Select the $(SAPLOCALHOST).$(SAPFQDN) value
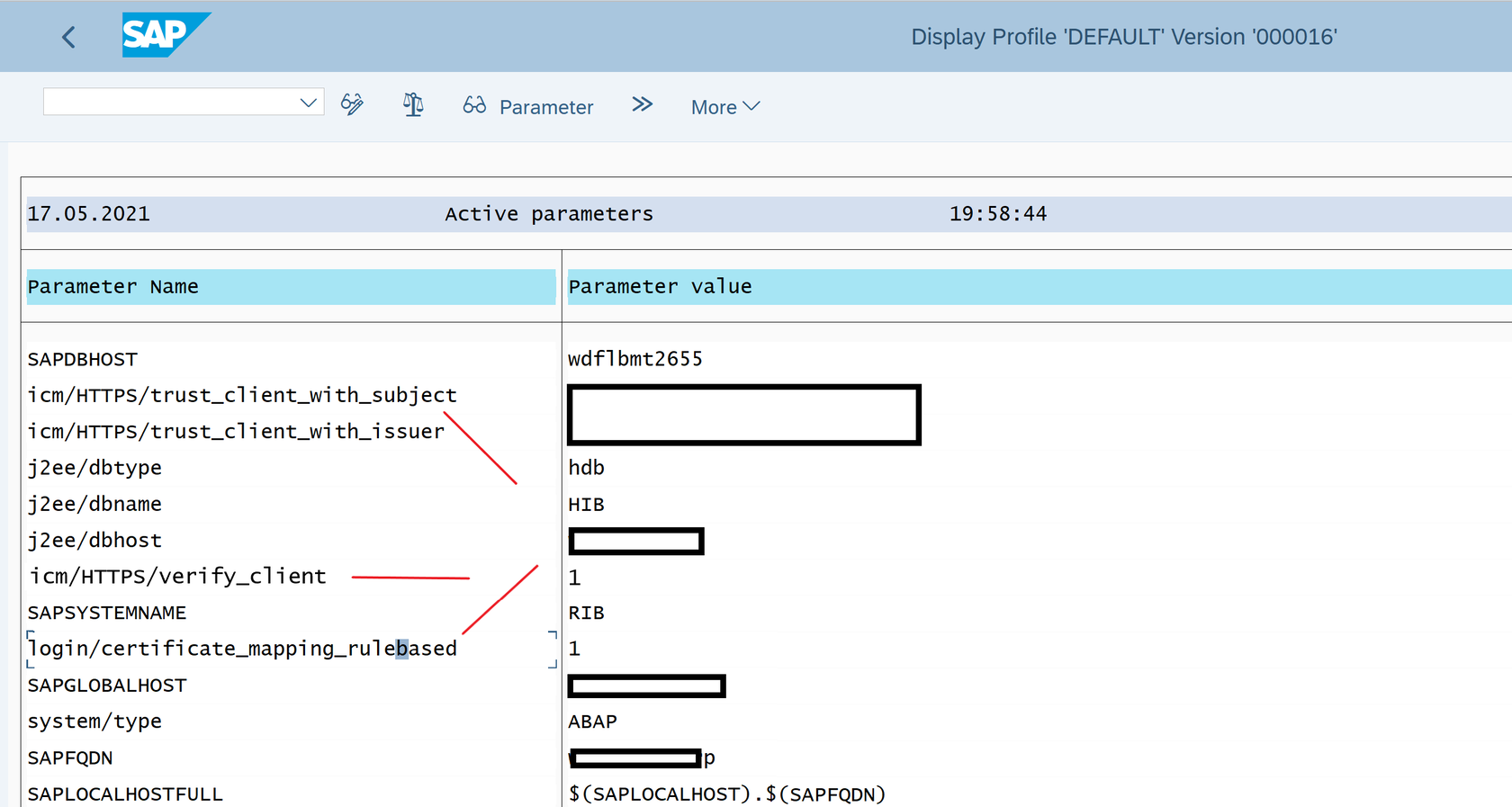The image size is (1512, 807). point(727,794)
